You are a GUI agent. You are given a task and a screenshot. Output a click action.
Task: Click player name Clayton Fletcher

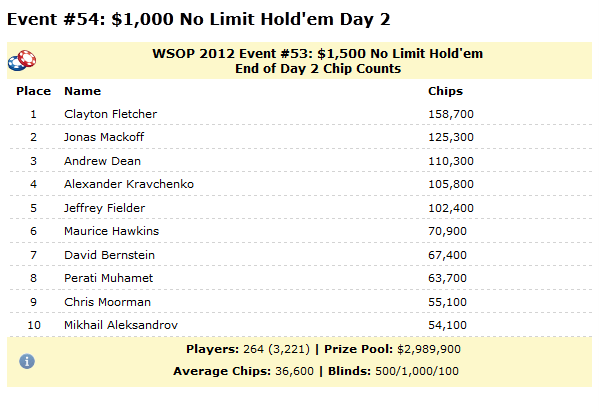tap(110, 114)
